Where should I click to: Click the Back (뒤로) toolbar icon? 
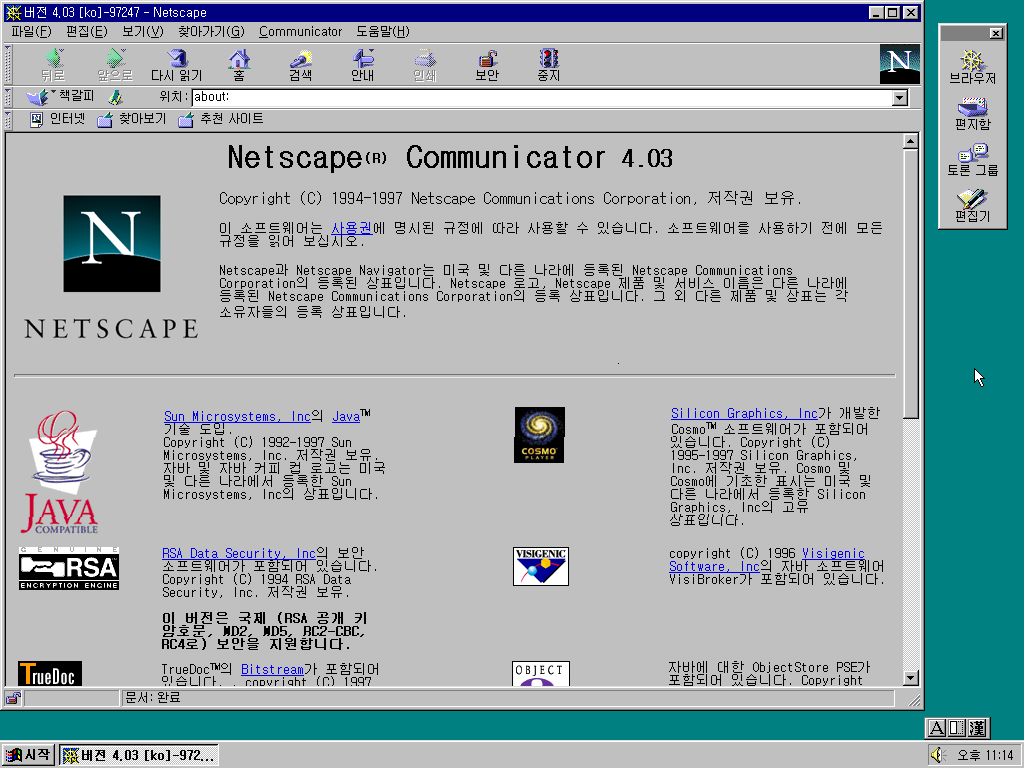point(53,65)
